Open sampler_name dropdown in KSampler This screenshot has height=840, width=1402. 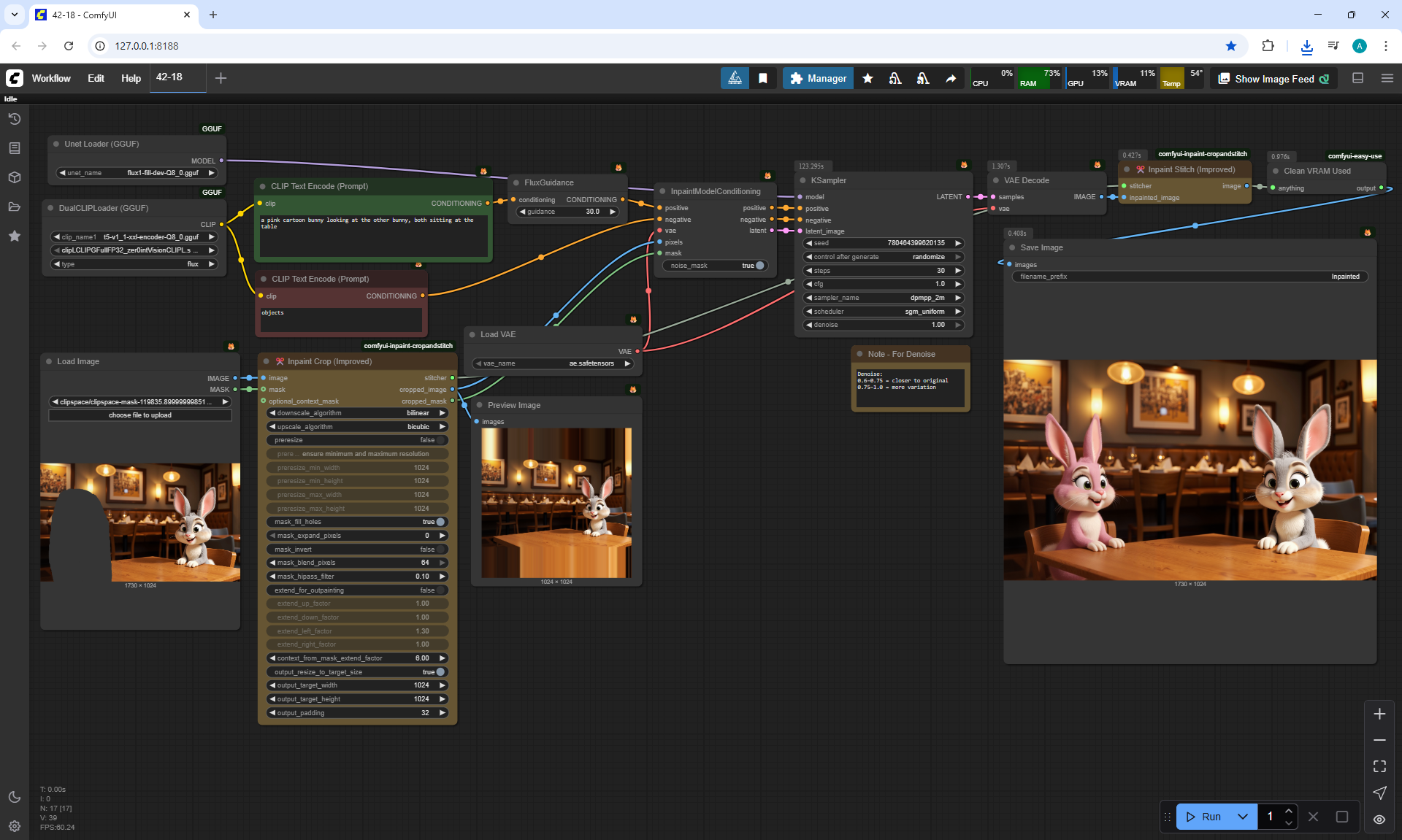pyautogui.click(x=882, y=298)
